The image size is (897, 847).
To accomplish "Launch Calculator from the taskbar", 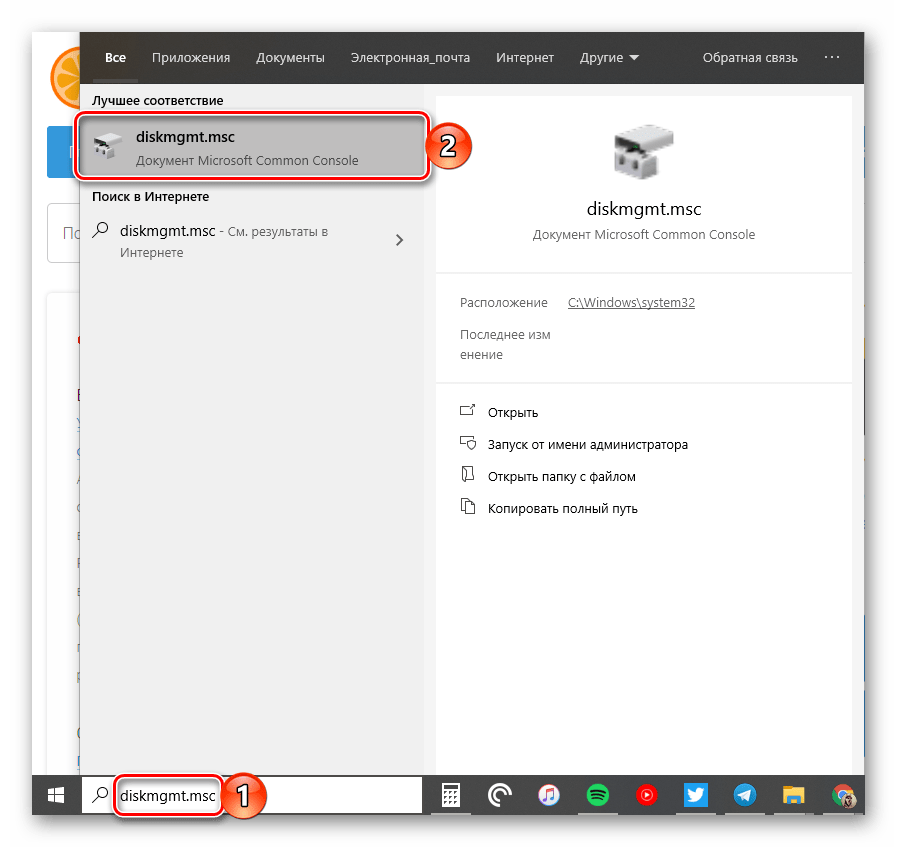I will pos(450,795).
